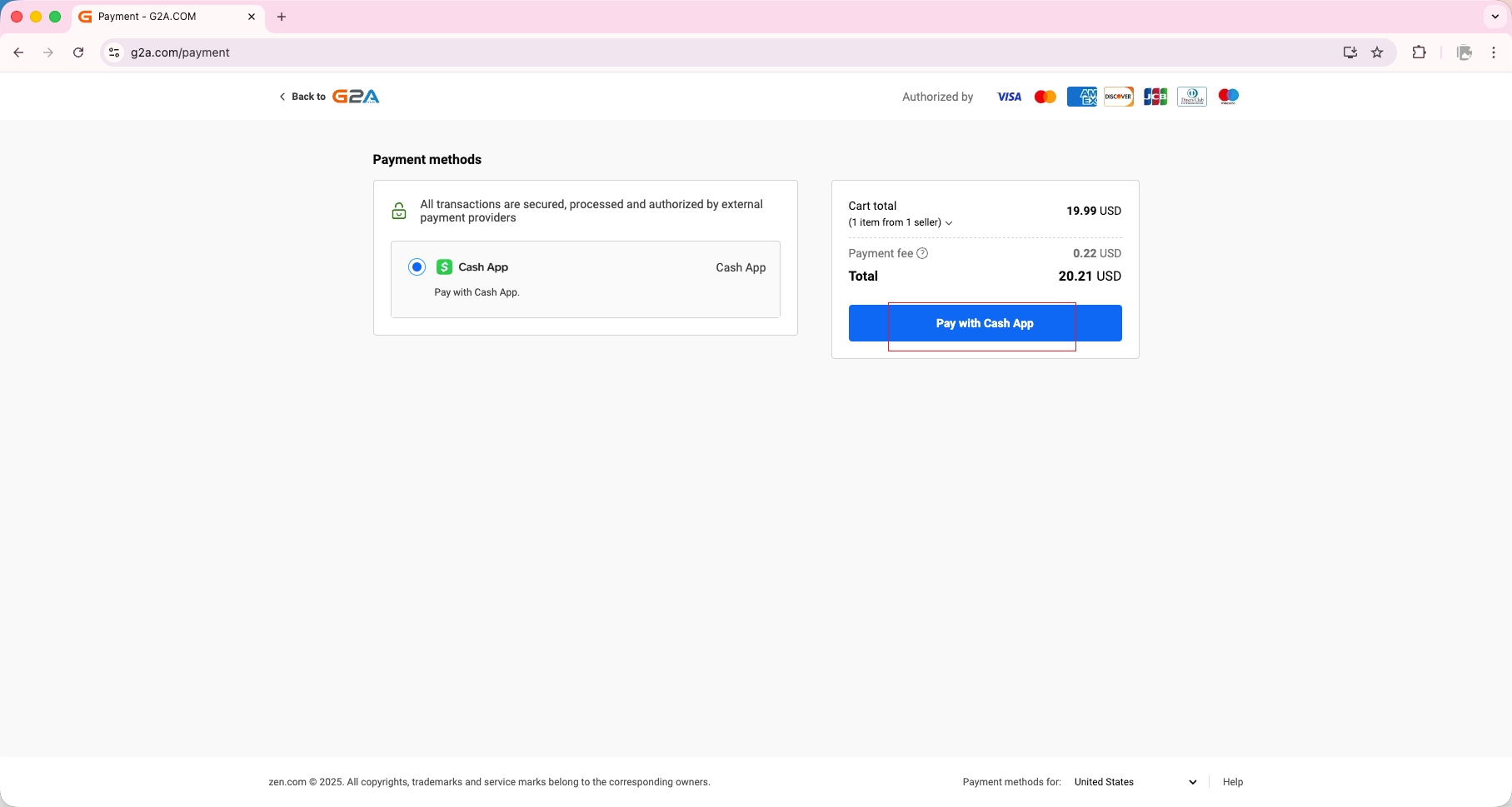Click the secure transactions lock icon
The image size is (1512, 807).
[399, 211]
